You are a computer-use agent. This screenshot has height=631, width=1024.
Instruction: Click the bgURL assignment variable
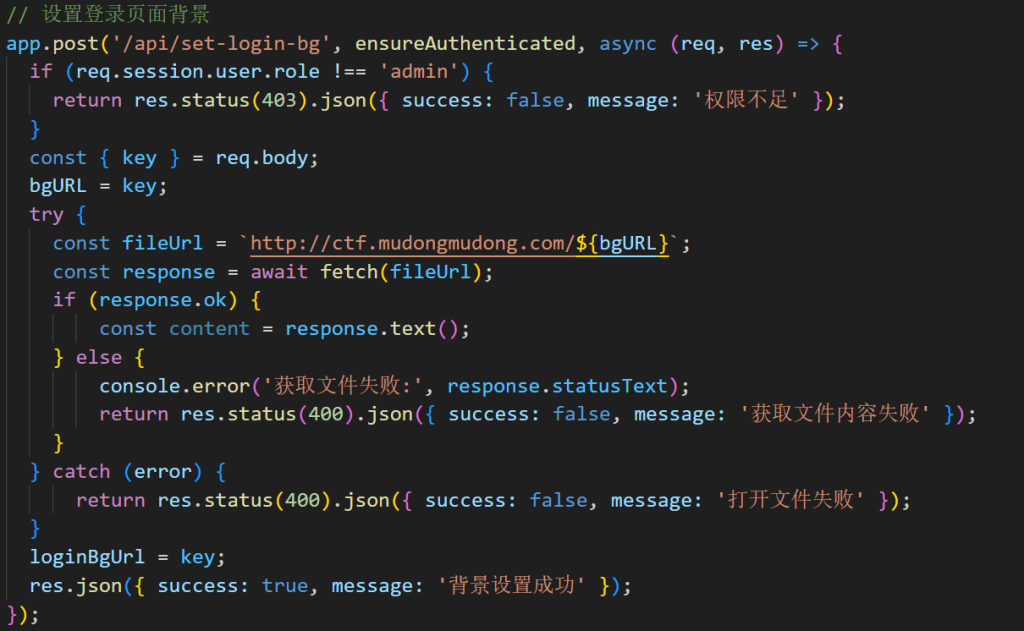coord(57,186)
